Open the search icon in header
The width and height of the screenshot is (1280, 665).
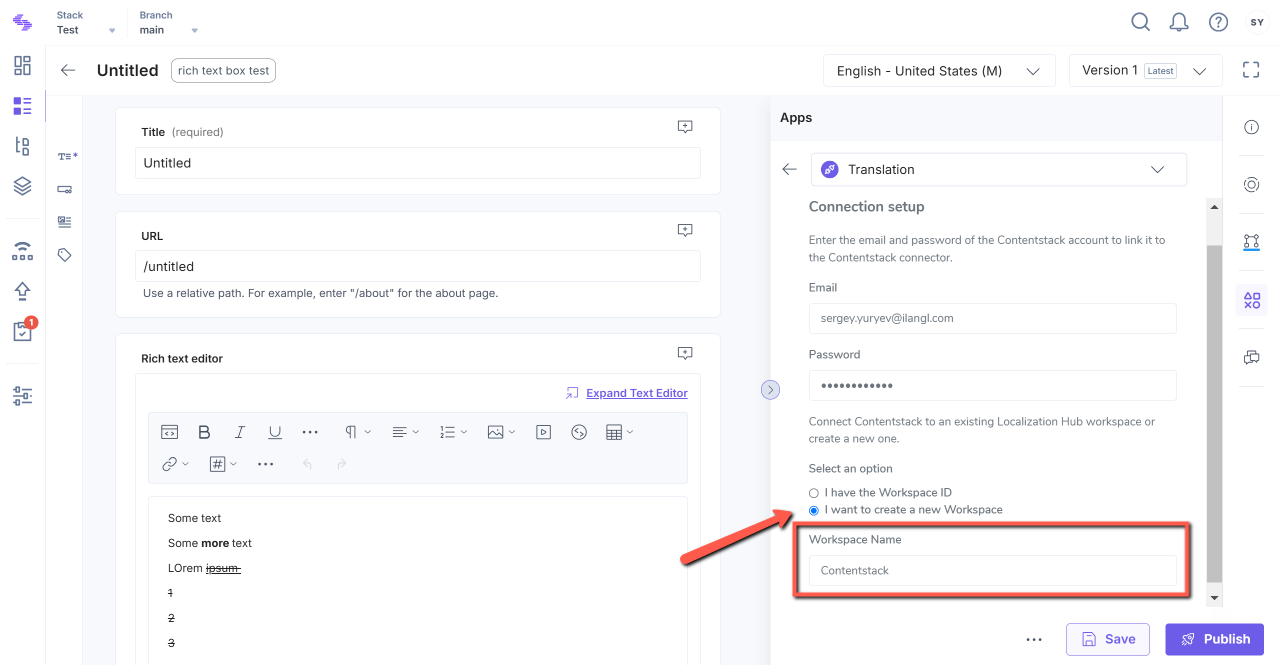coord(1140,22)
